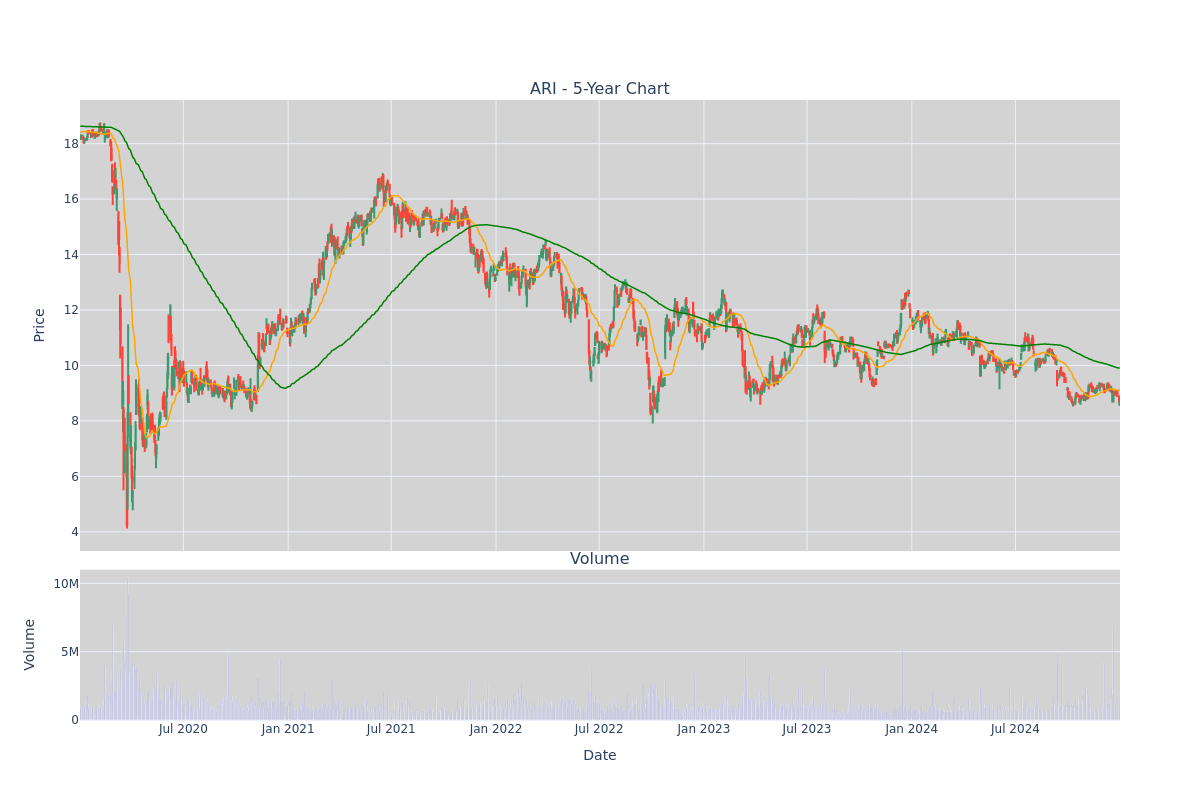Screen dimensions: 1200x800
Task: Select the "Jan 2024" date tick
Action: click(x=912, y=729)
